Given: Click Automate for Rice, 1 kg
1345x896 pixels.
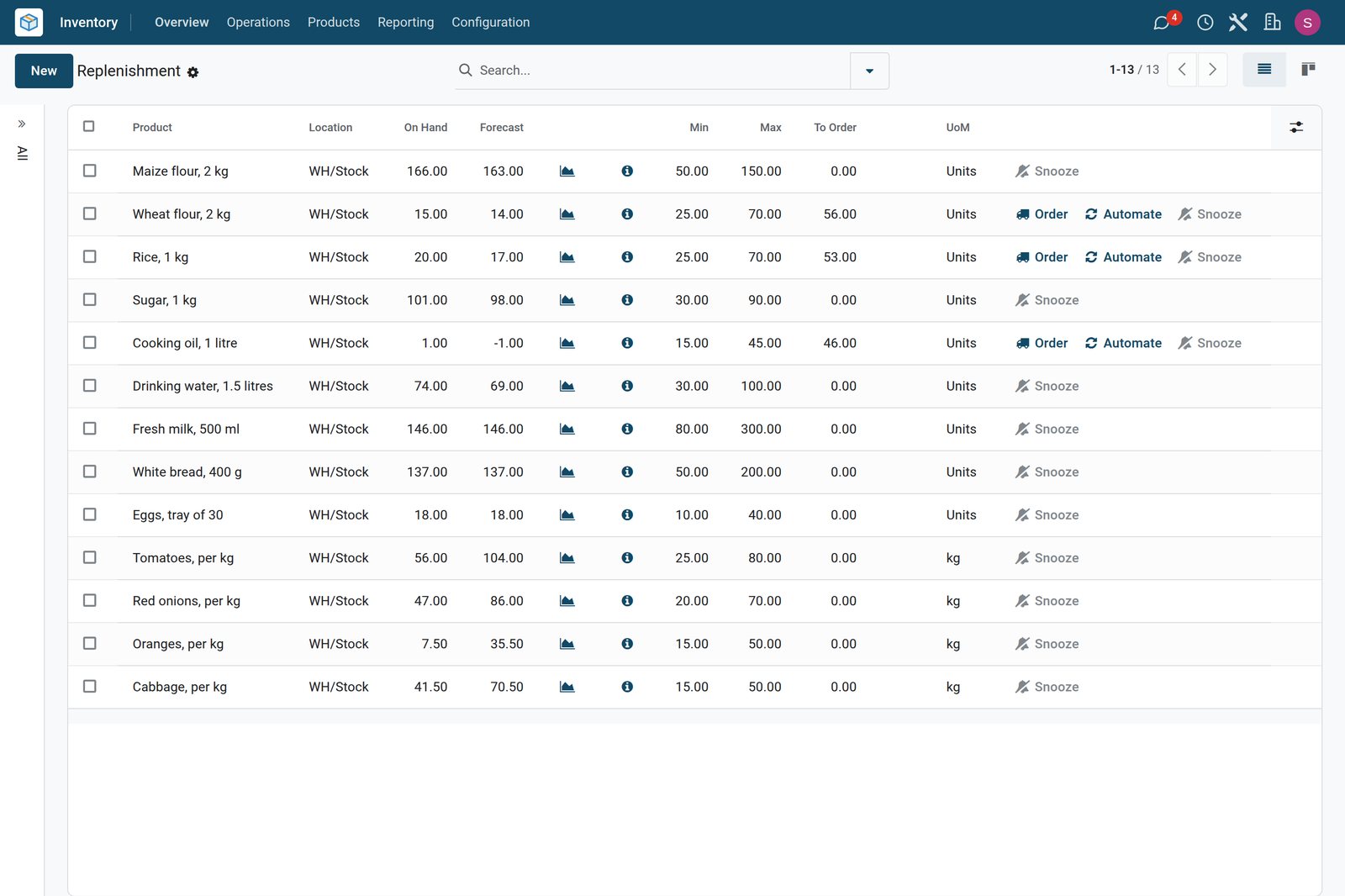Looking at the screenshot, I should (x=1123, y=257).
